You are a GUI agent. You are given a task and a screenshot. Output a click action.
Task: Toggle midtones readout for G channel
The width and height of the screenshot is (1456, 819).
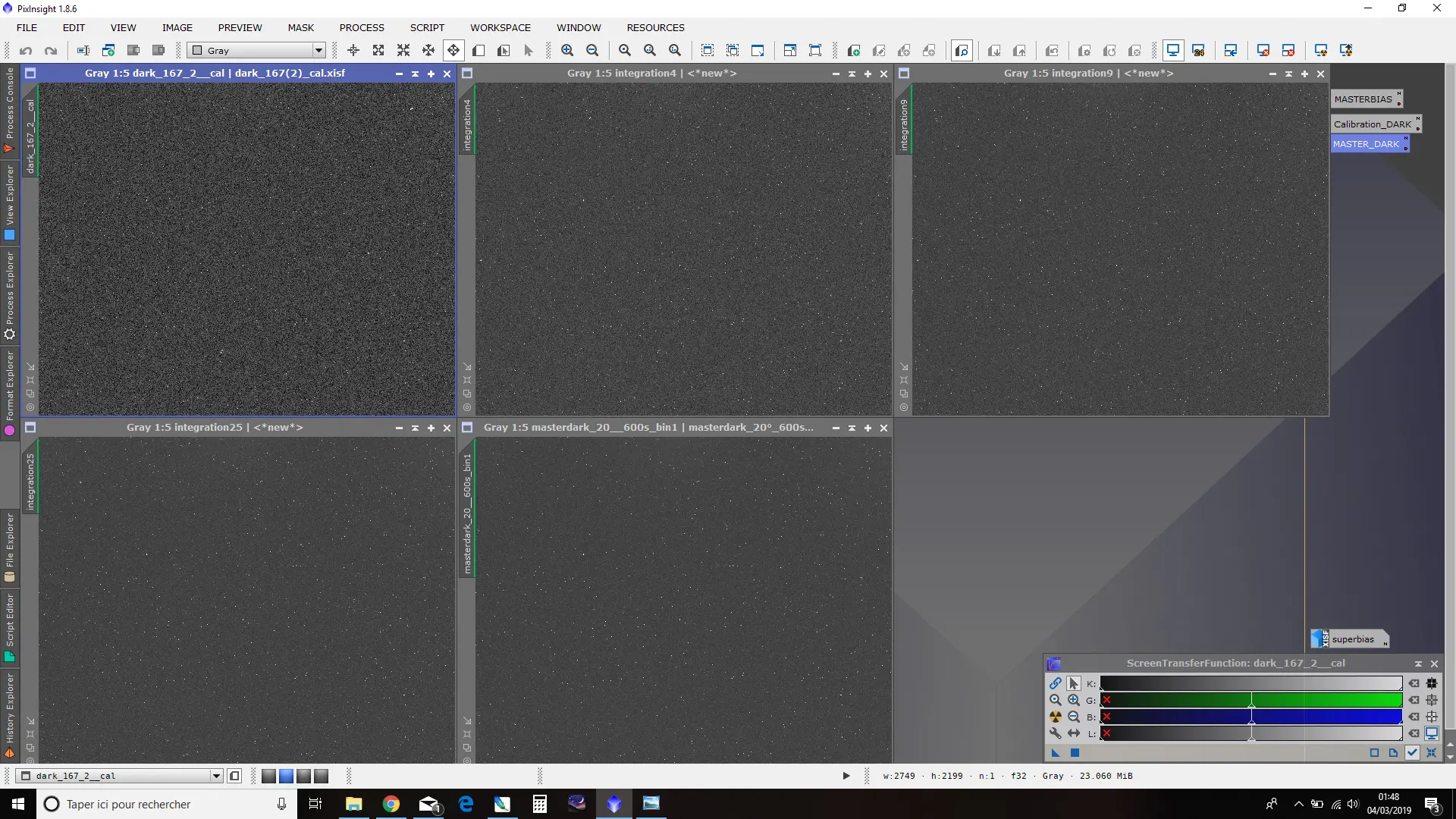pyautogui.click(x=1432, y=700)
